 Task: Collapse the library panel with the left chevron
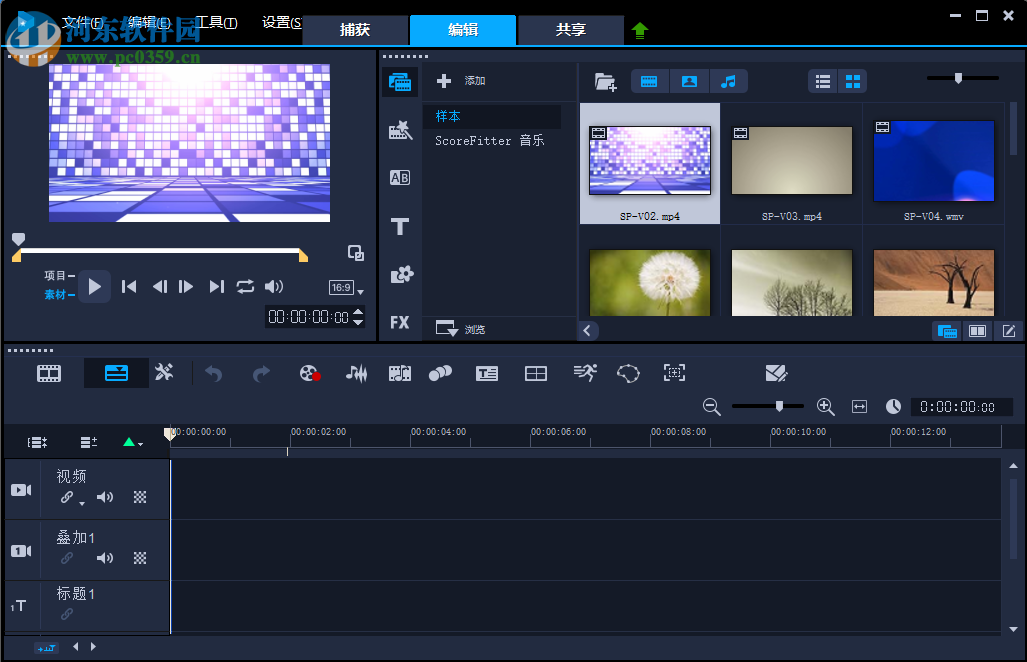(587, 330)
